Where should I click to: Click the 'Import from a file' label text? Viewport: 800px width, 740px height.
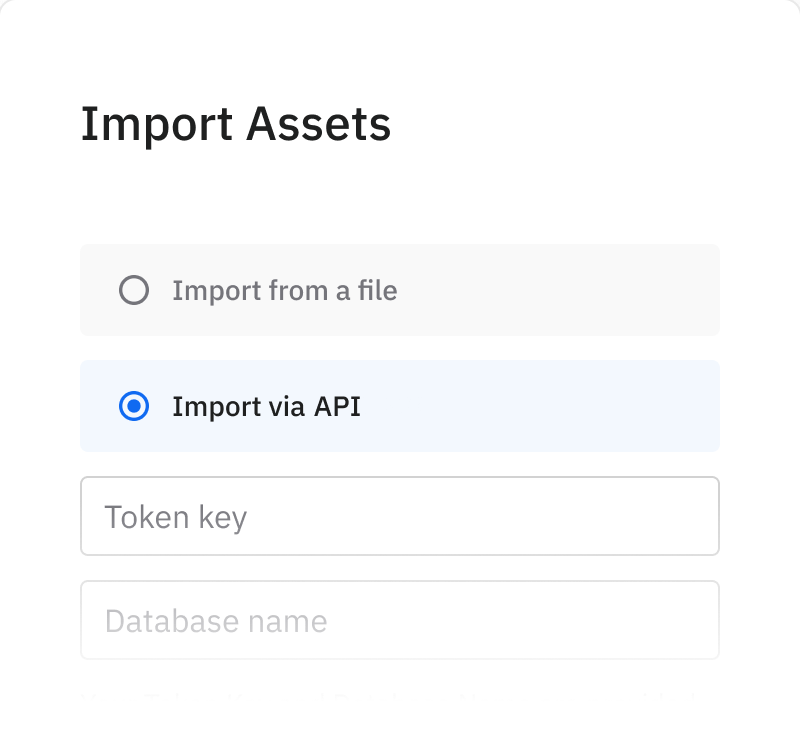[284, 290]
